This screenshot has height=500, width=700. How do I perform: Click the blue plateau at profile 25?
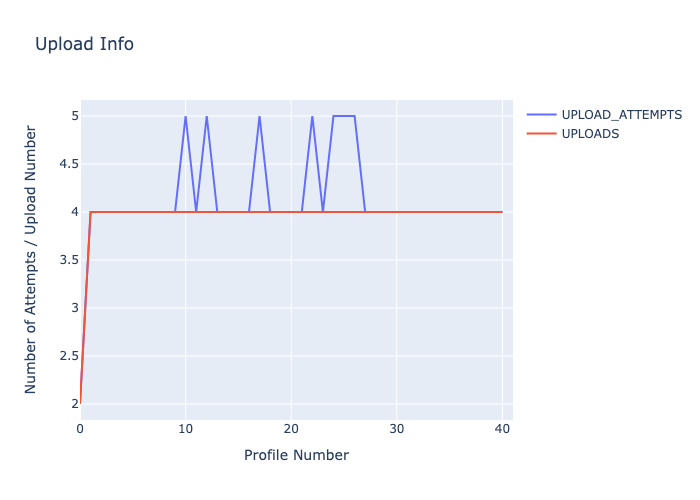click(x=344, y=116)
